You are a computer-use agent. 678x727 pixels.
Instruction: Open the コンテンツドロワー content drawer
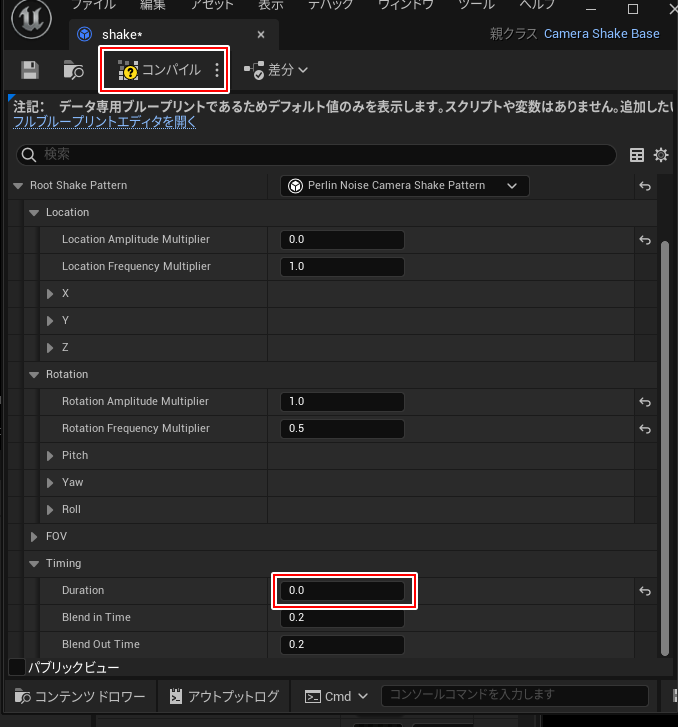80,696
